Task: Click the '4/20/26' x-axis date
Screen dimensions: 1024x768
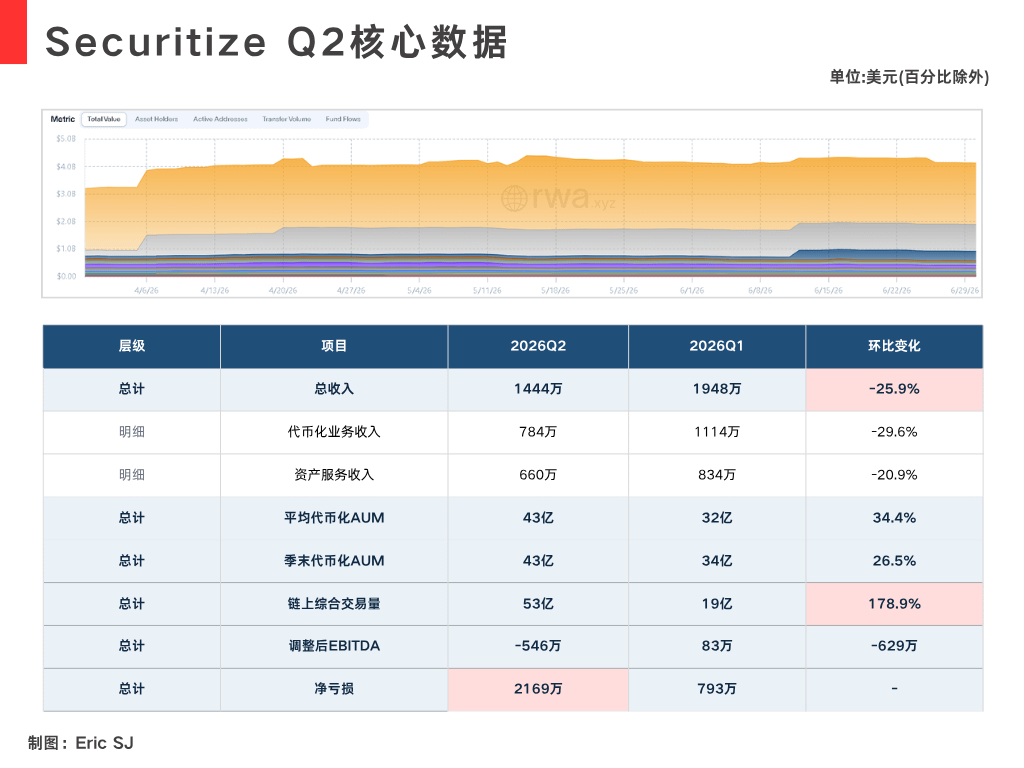Action: tap(283, 291)
